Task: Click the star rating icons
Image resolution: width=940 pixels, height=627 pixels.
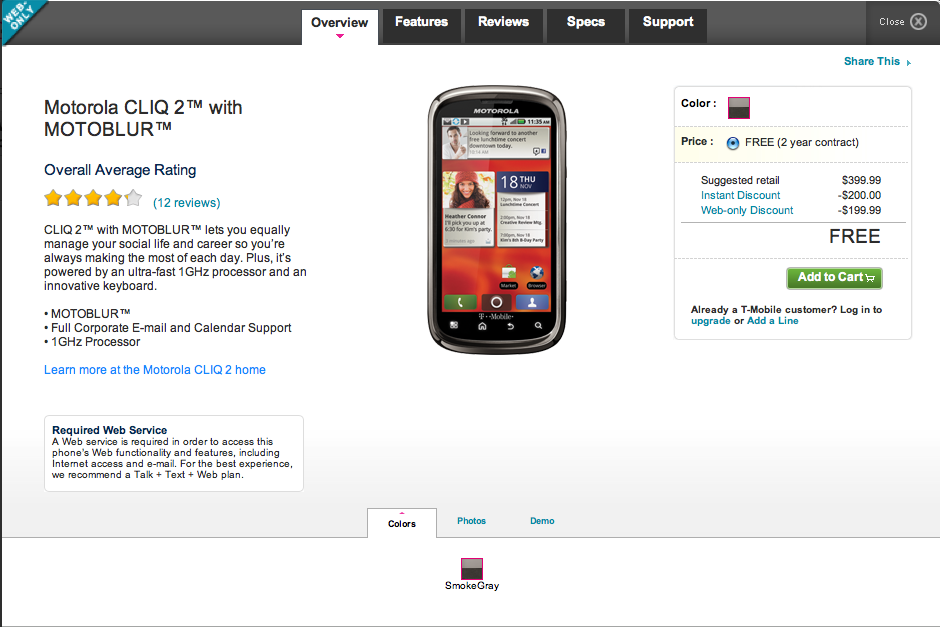Action: (x=93, y=198)
